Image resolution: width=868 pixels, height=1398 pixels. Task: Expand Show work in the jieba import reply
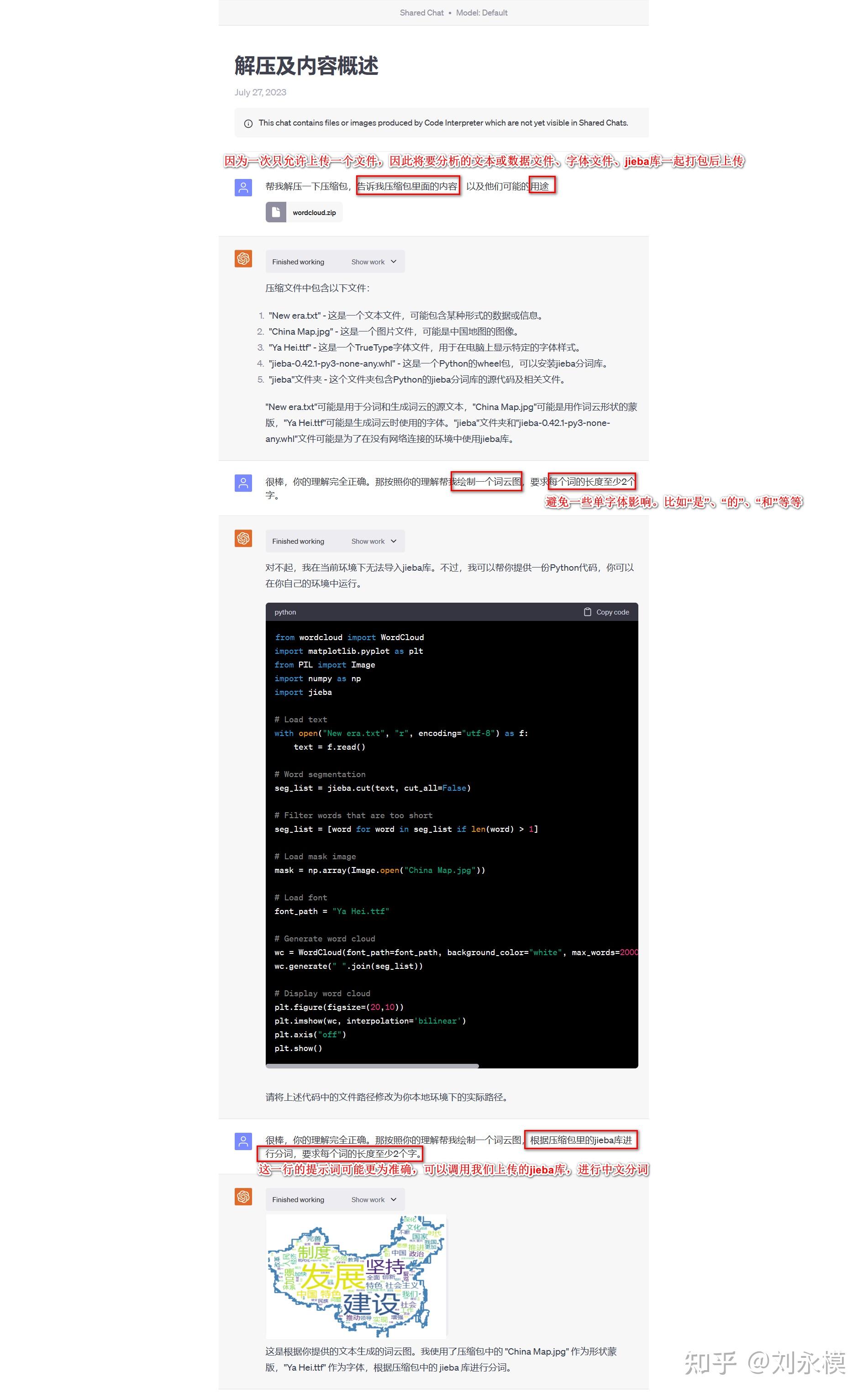pos(374,541)
